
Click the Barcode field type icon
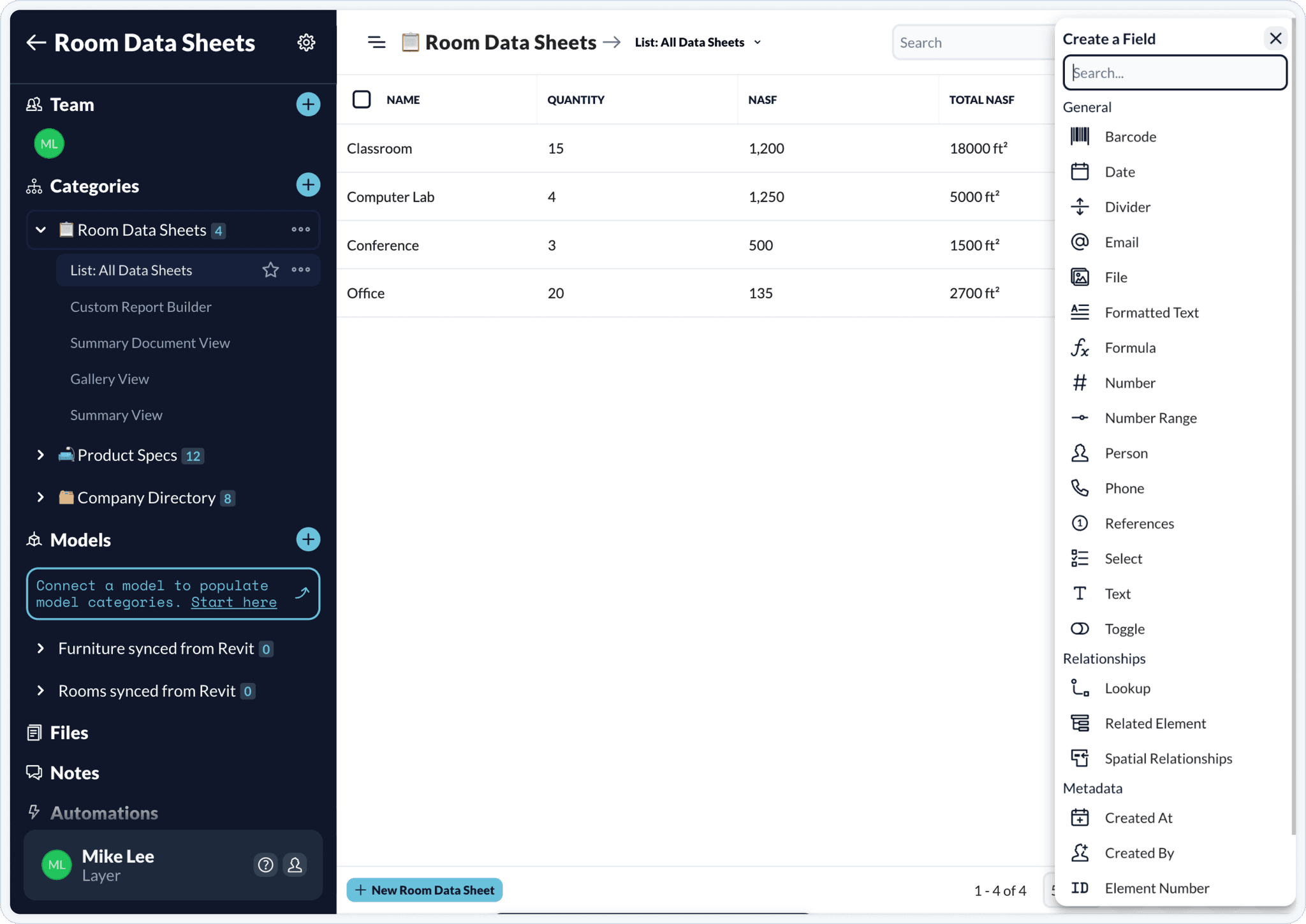pyautogui.click(x=1080, y=136)
